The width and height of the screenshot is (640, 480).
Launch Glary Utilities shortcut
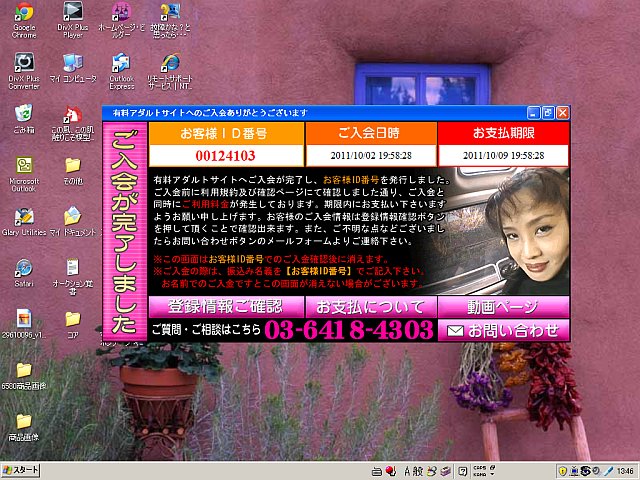tap(24, 222)
